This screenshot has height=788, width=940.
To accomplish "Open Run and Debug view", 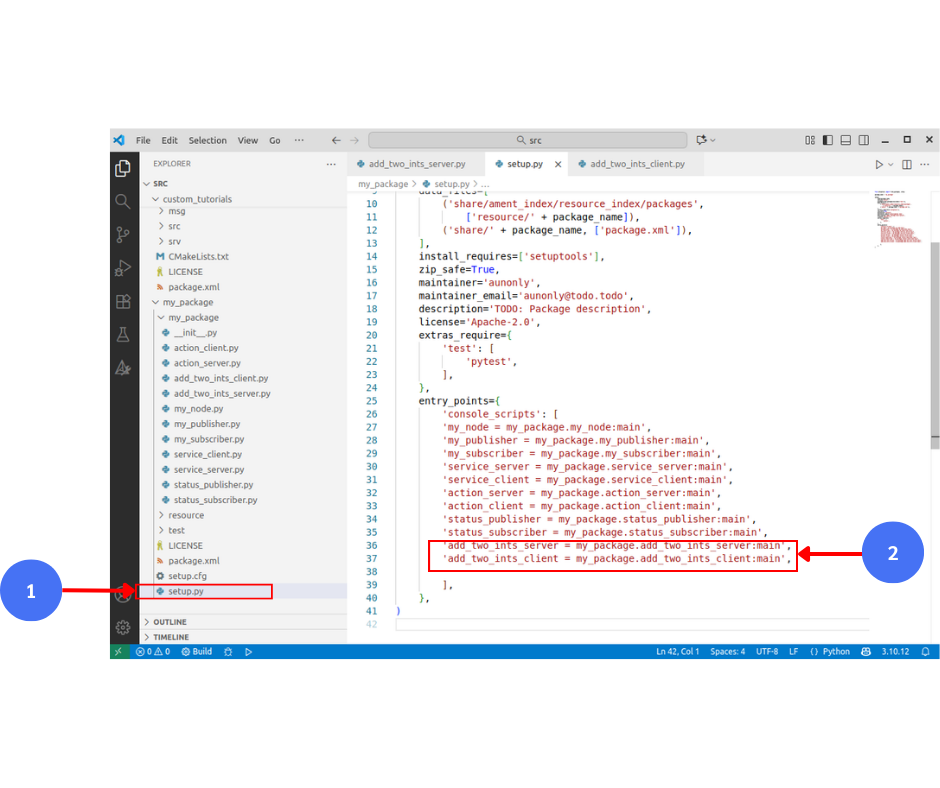I will coord(123,267).
